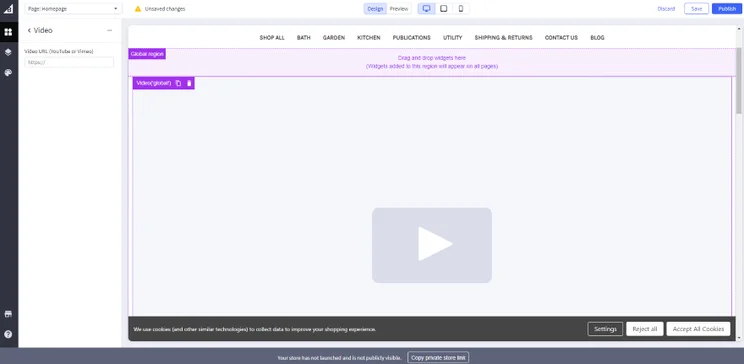
Task: Open the CONTACT US menu item
Action: pos(561,37)
